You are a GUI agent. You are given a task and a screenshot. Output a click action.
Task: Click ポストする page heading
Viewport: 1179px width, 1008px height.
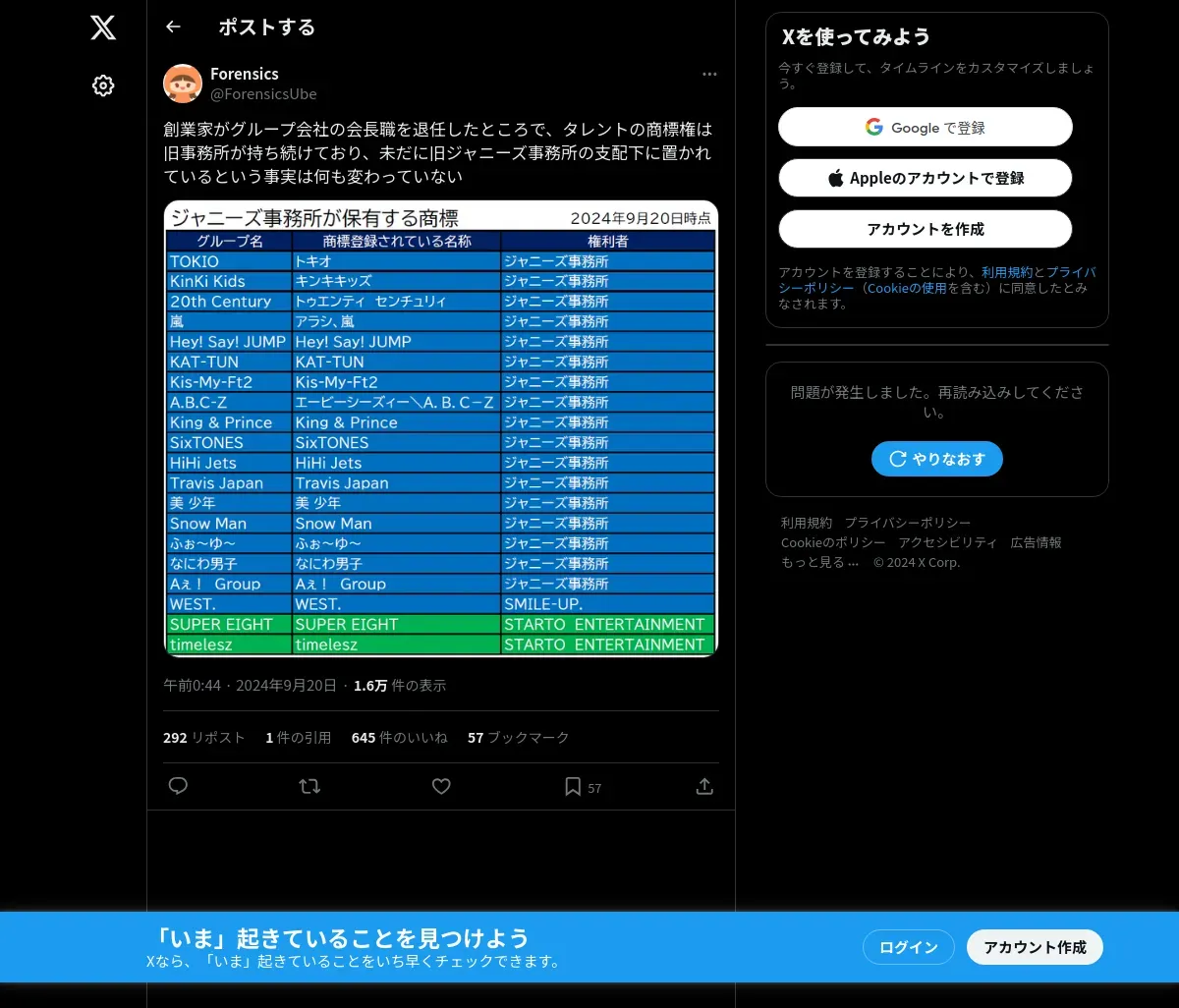click(267, 28)
